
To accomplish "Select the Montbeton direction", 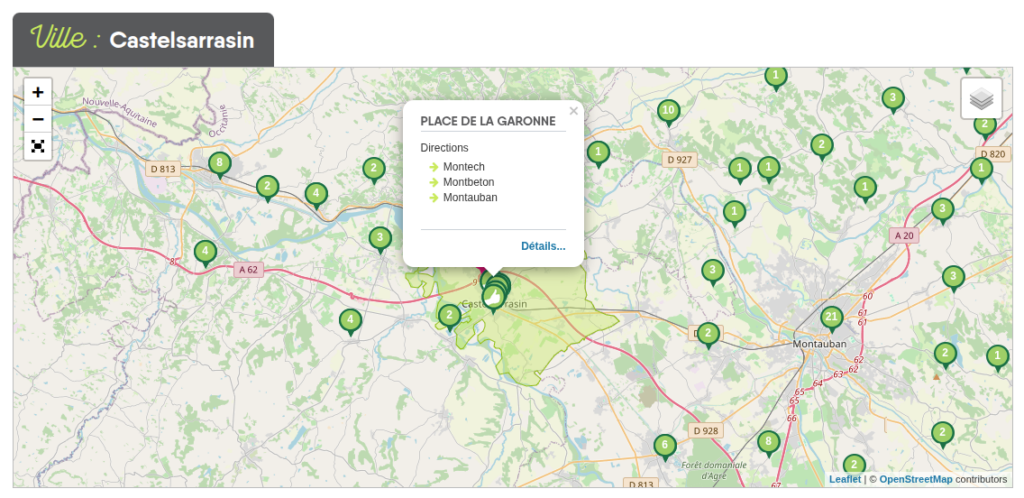I will coord(468,182).
